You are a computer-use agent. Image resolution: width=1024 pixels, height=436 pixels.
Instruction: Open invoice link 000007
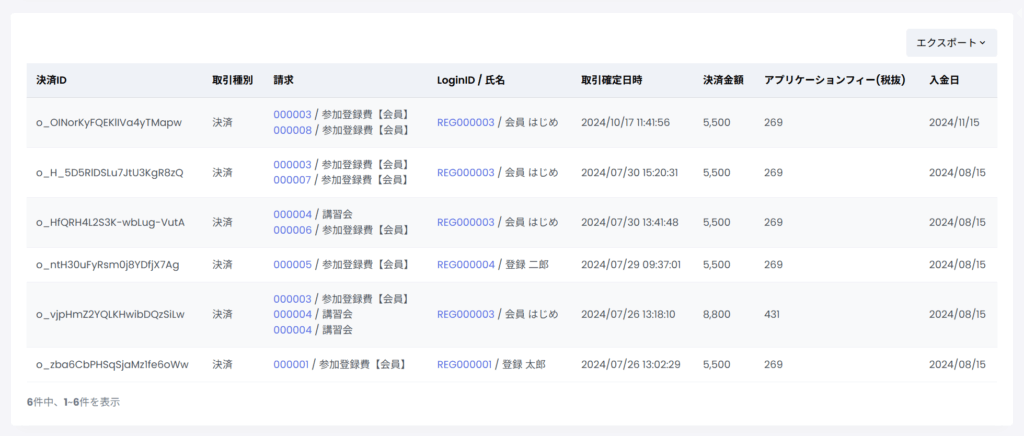point(292,180)
